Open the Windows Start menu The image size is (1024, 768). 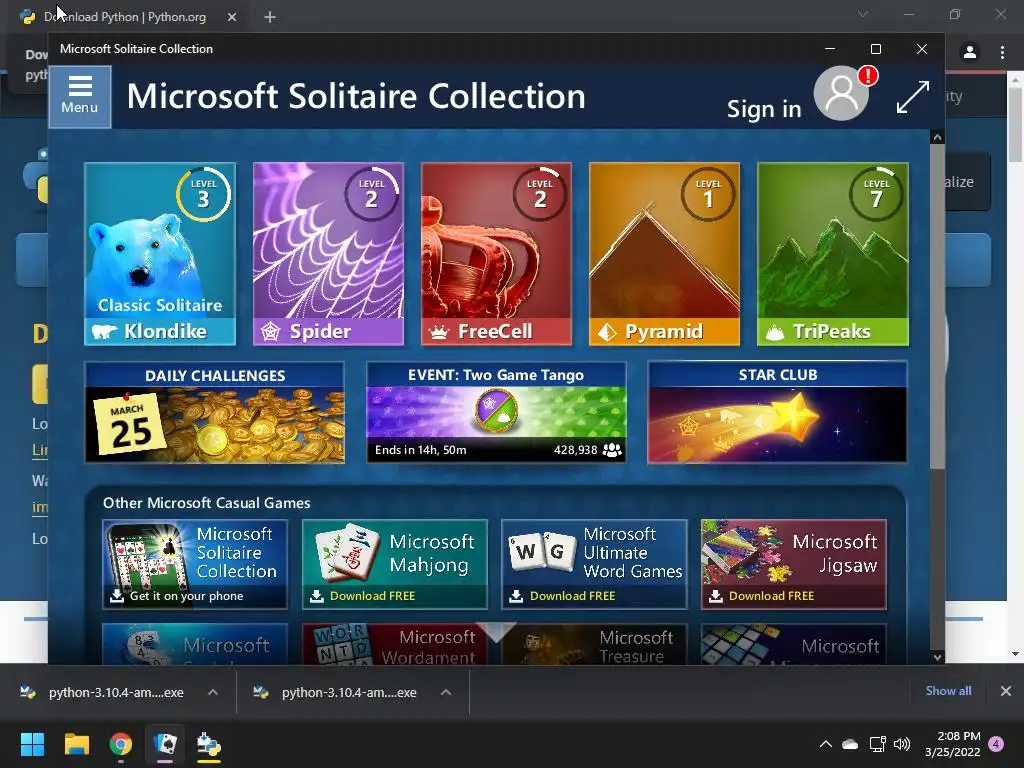[x=32, y=744]
